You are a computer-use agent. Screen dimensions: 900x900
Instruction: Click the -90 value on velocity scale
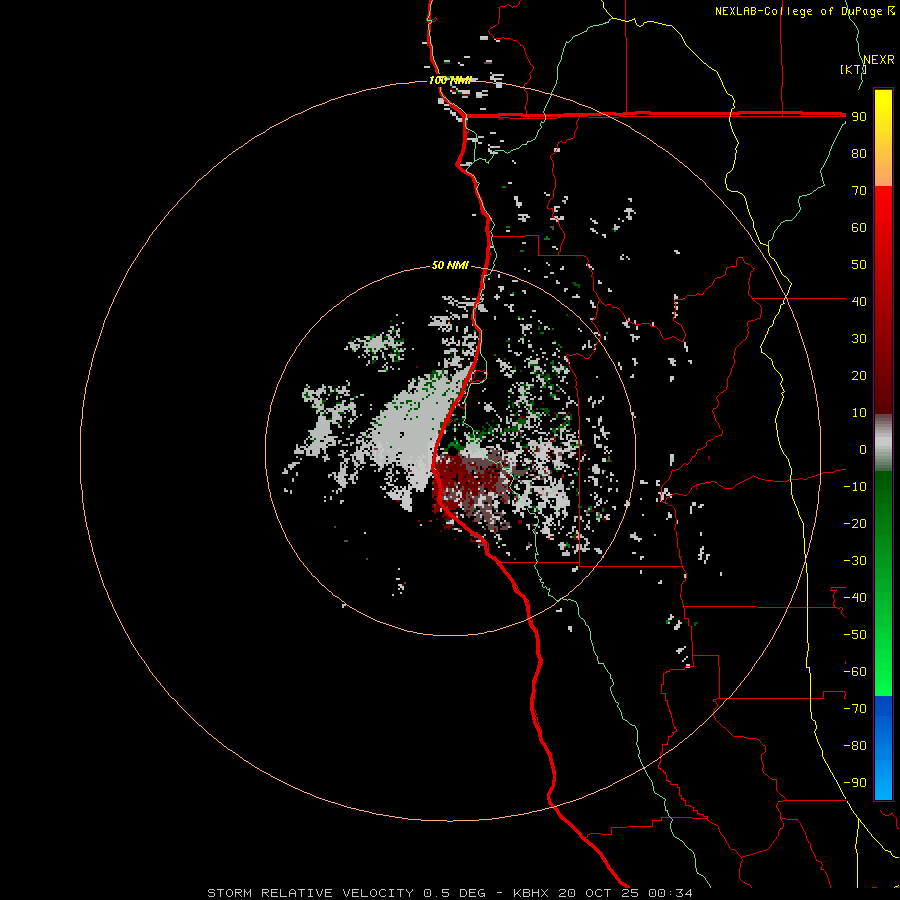855,782
